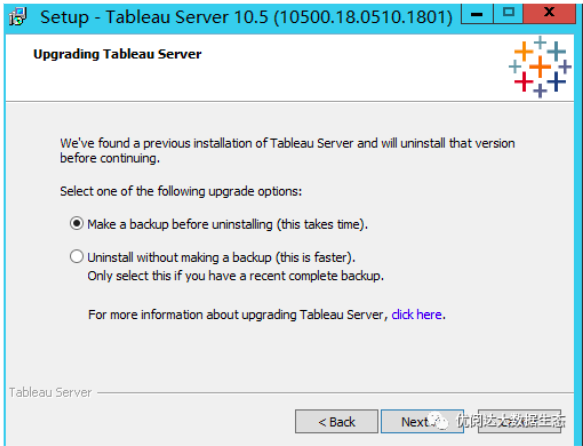The image size is (583, 446).
Task: Minimize the Tableau Server setup window
Action: pyautogui.click(x=477, y=14)
